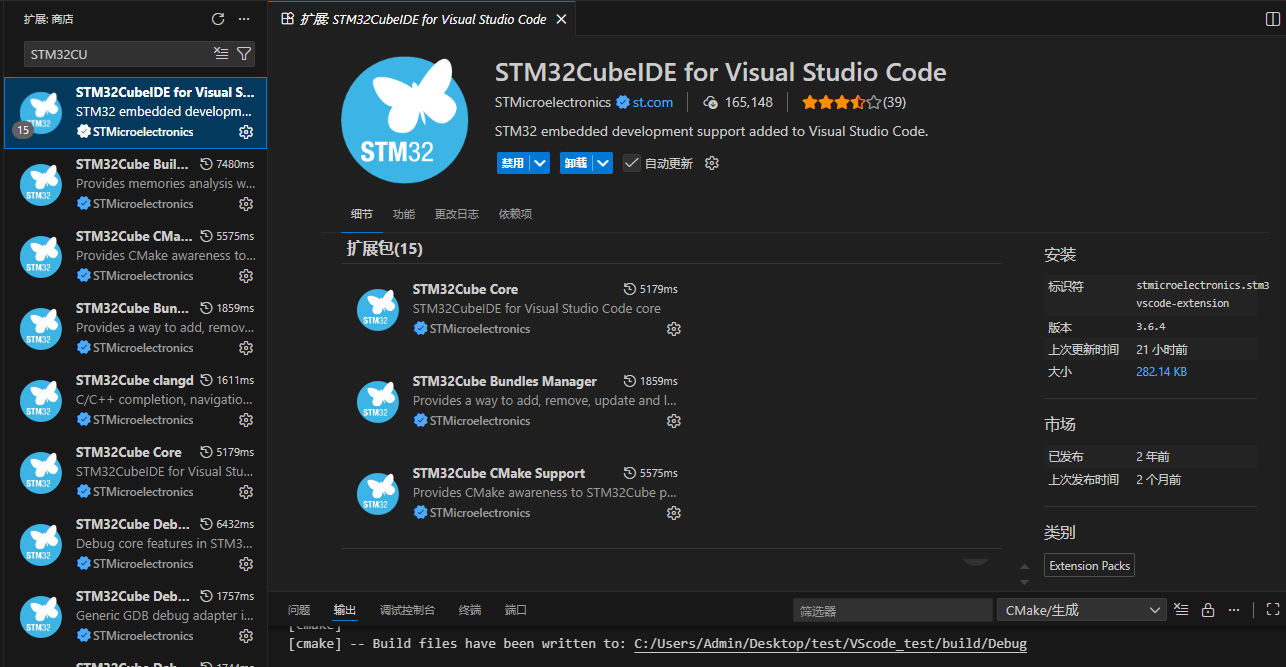Open the st.com publisher link
1286x667 pixels.
653,102
